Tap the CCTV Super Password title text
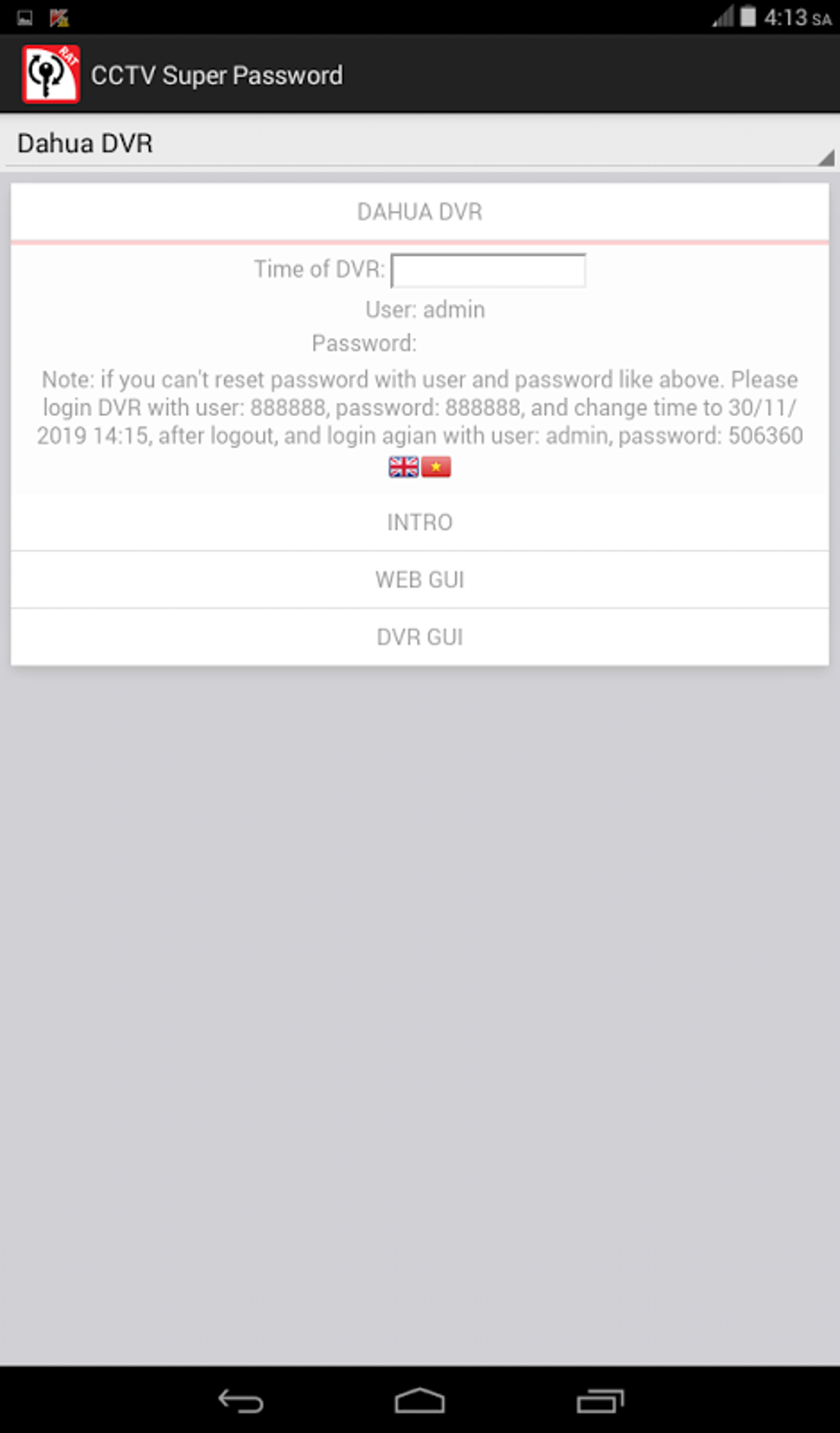 [x=217, y=75]
